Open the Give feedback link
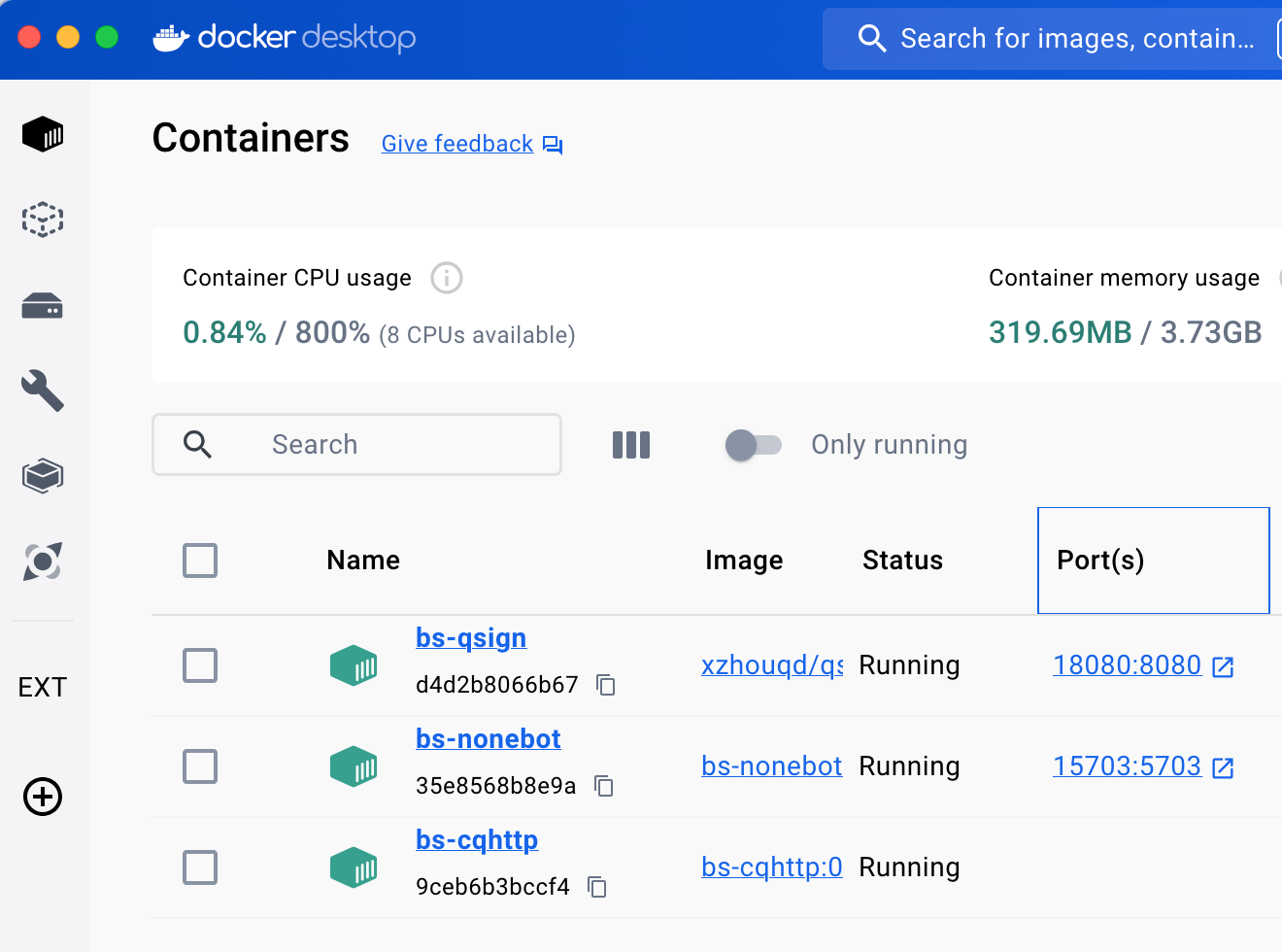 [x=457, y=144]
